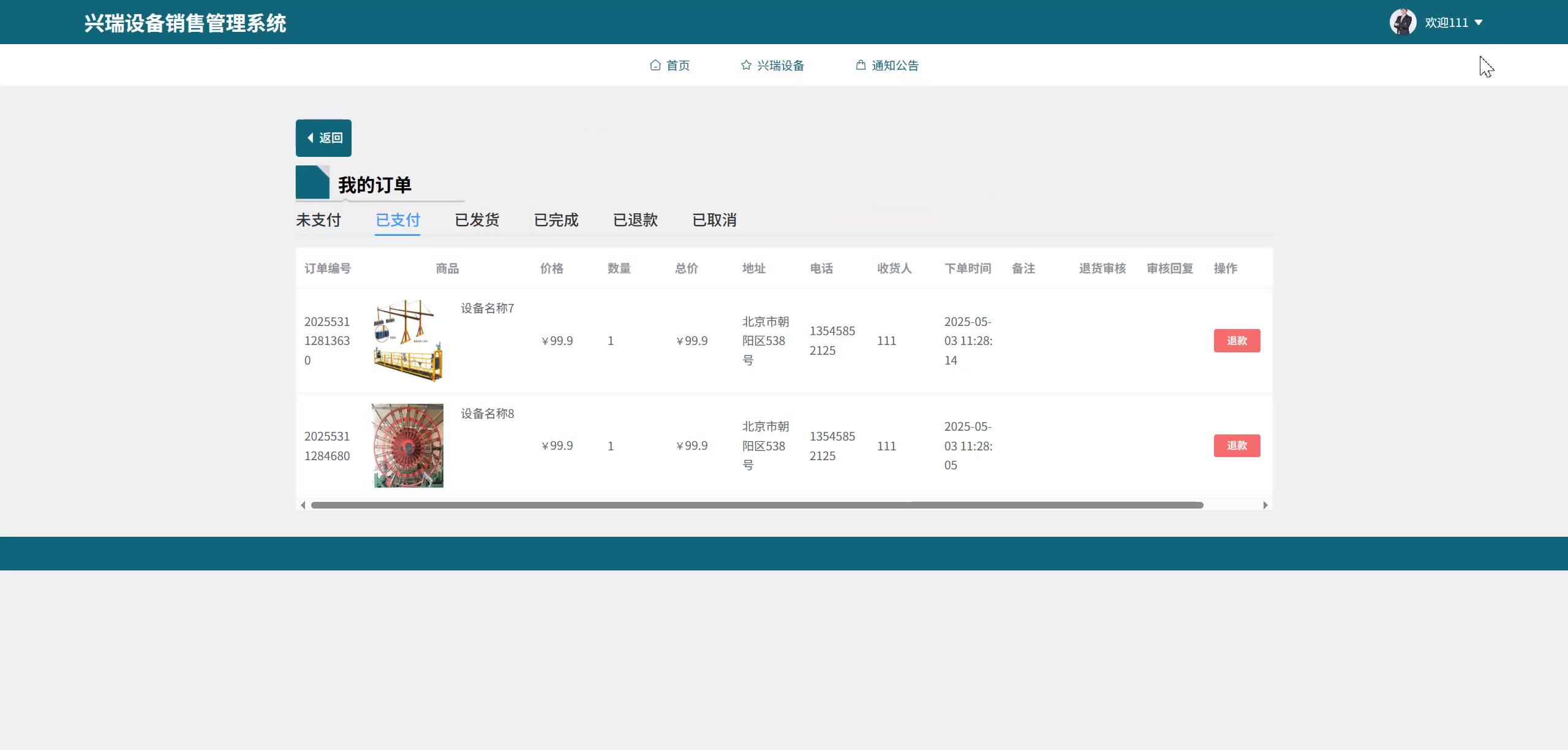Viewport: 1568px width, 750px height.
Task: Click the teal square icon beside 我的订单
Action: [x=312, y=183]
